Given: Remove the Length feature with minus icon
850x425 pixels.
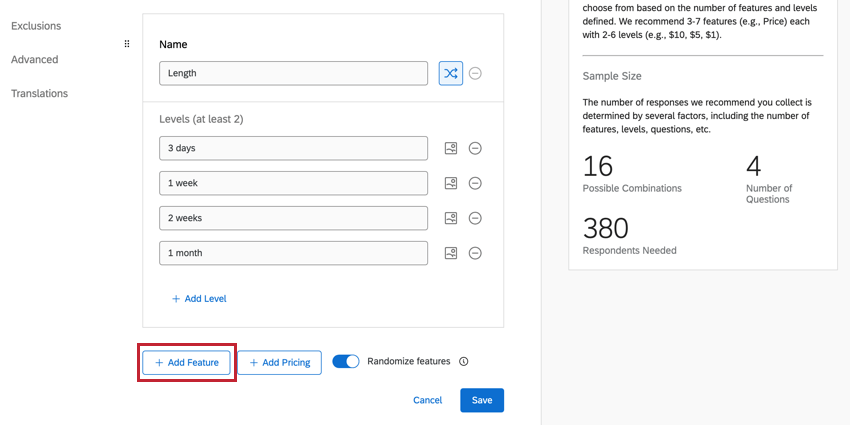Looking at the screenshot, I should 476,73.
